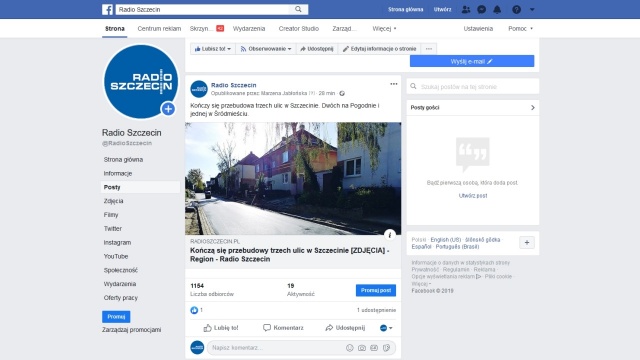Click the 1 udostępnienie link
This screenshot has width=640, height=360.
click(x=376, y=310)
